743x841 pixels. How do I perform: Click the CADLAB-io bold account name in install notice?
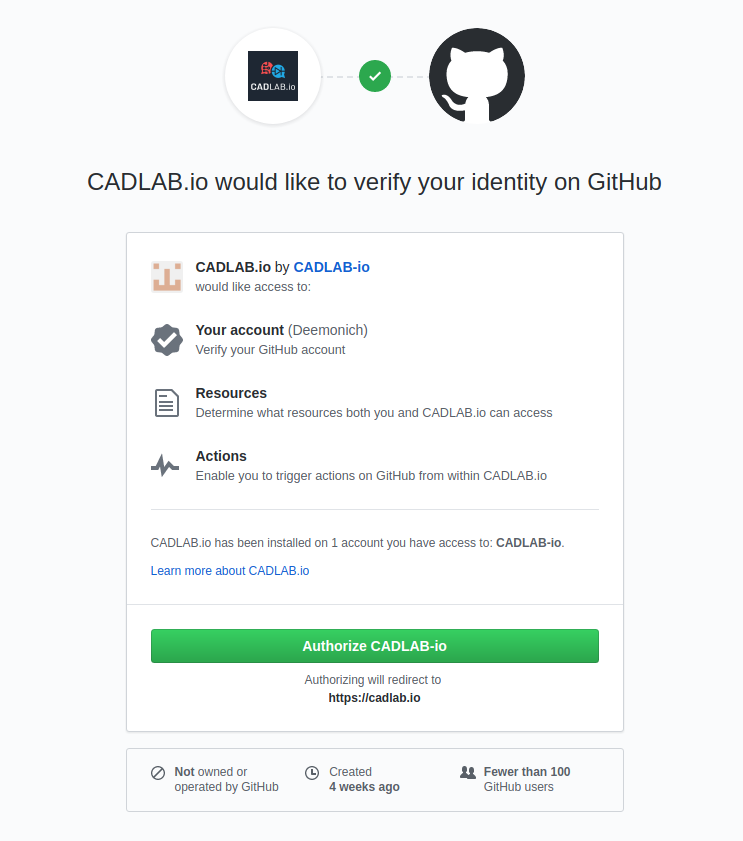click(528, 542)
